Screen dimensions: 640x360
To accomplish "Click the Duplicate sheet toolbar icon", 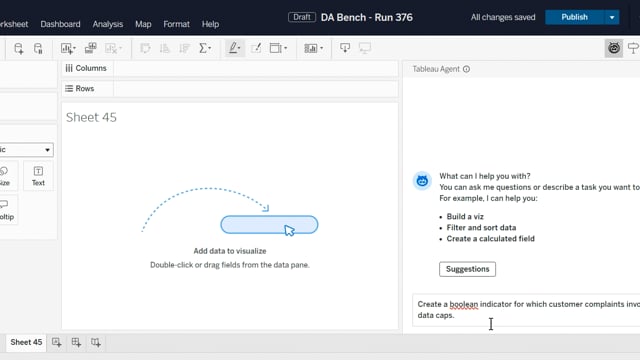I will [90, 48].
